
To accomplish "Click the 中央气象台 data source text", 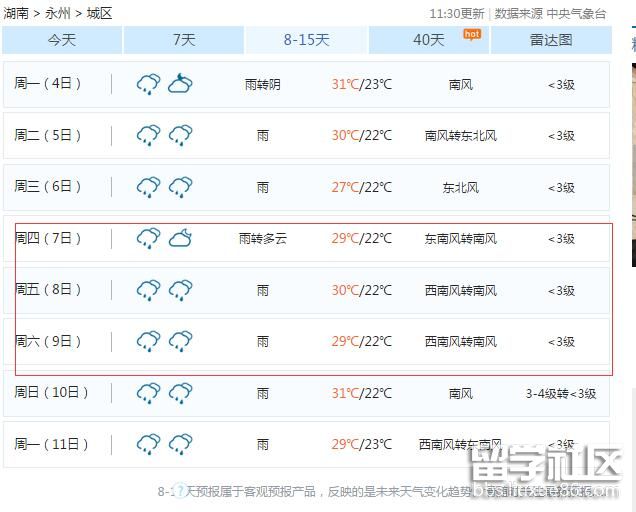I will click(576, 14).
